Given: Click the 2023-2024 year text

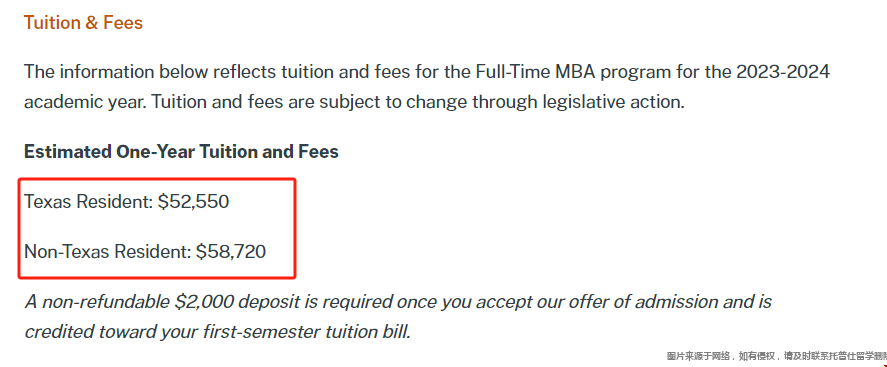Looking at the screenshot, I should pyautogui.click(x=783, y=72).
